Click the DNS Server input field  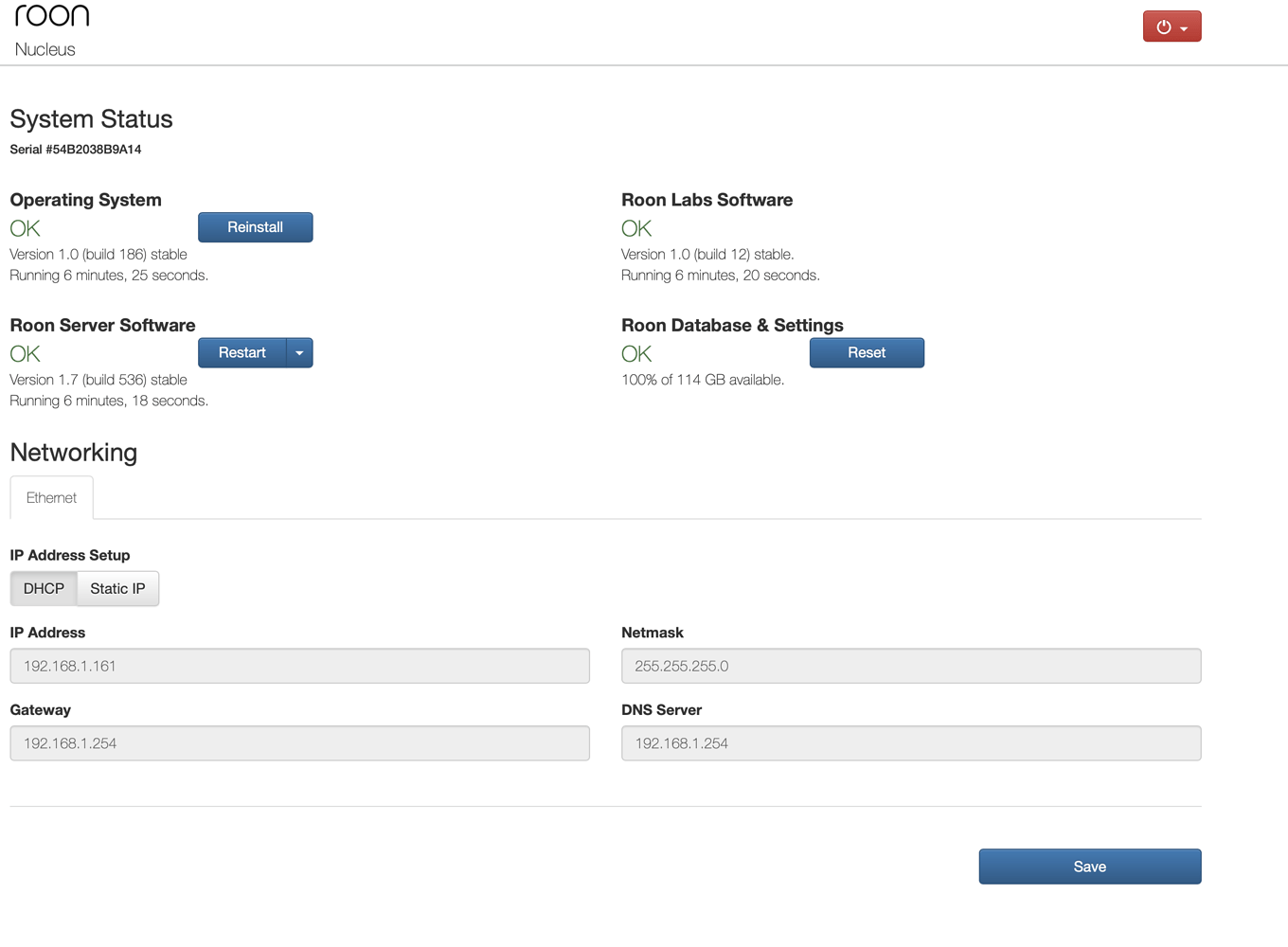coord(910,743)
